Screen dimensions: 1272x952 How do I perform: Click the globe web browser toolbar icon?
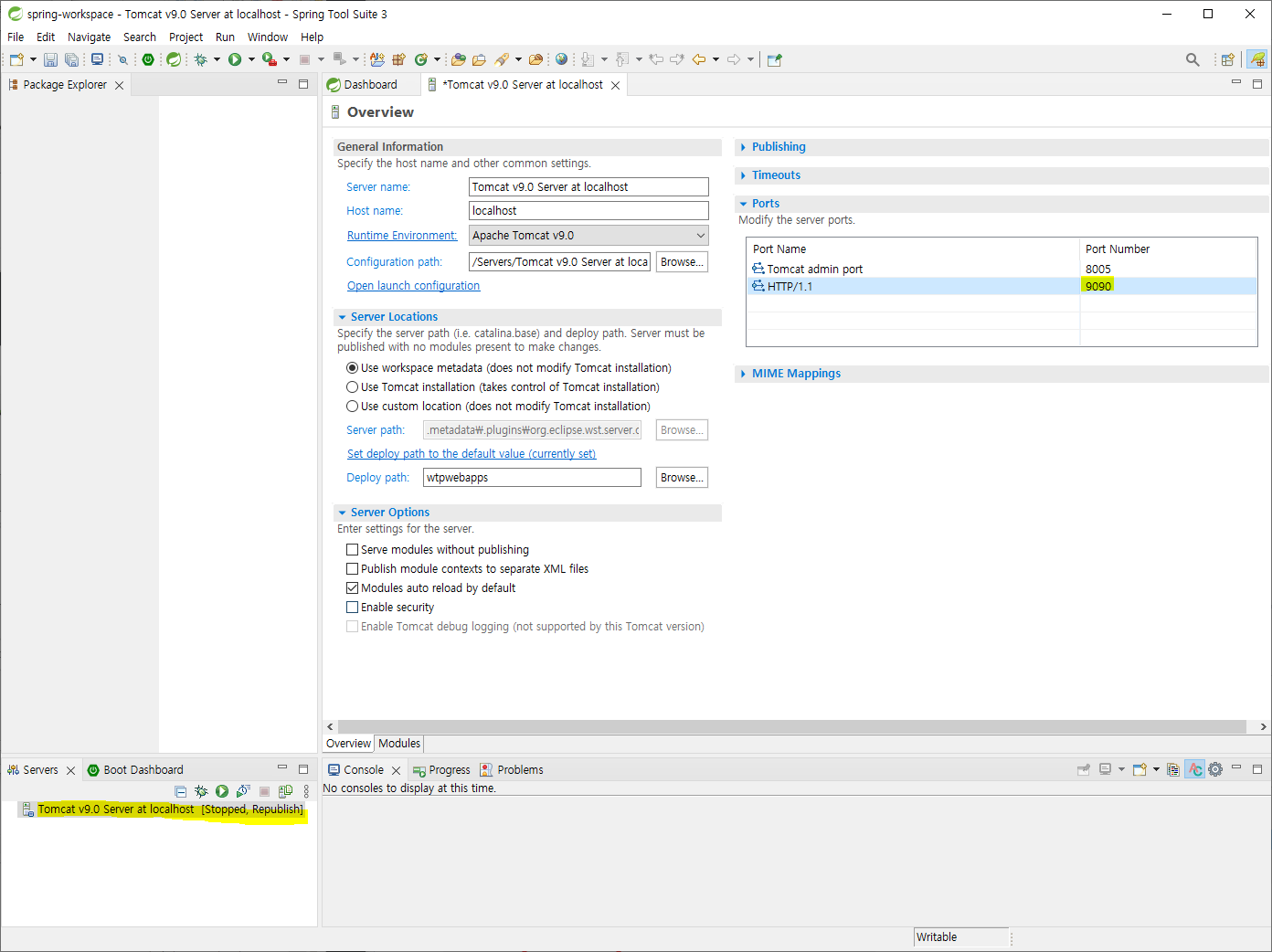click(561, 59)
